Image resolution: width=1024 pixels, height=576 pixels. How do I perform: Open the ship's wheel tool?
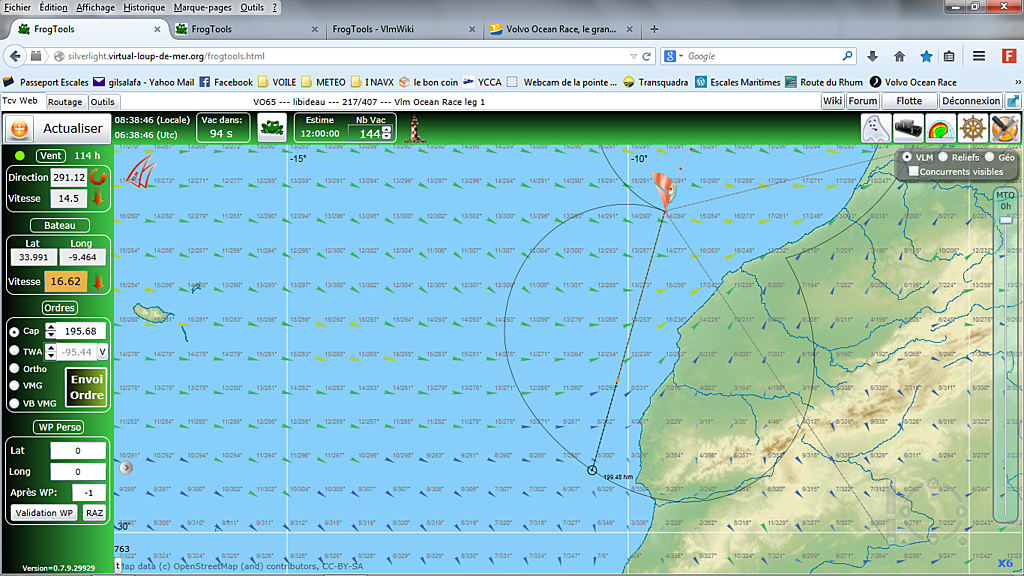point(972,129)
